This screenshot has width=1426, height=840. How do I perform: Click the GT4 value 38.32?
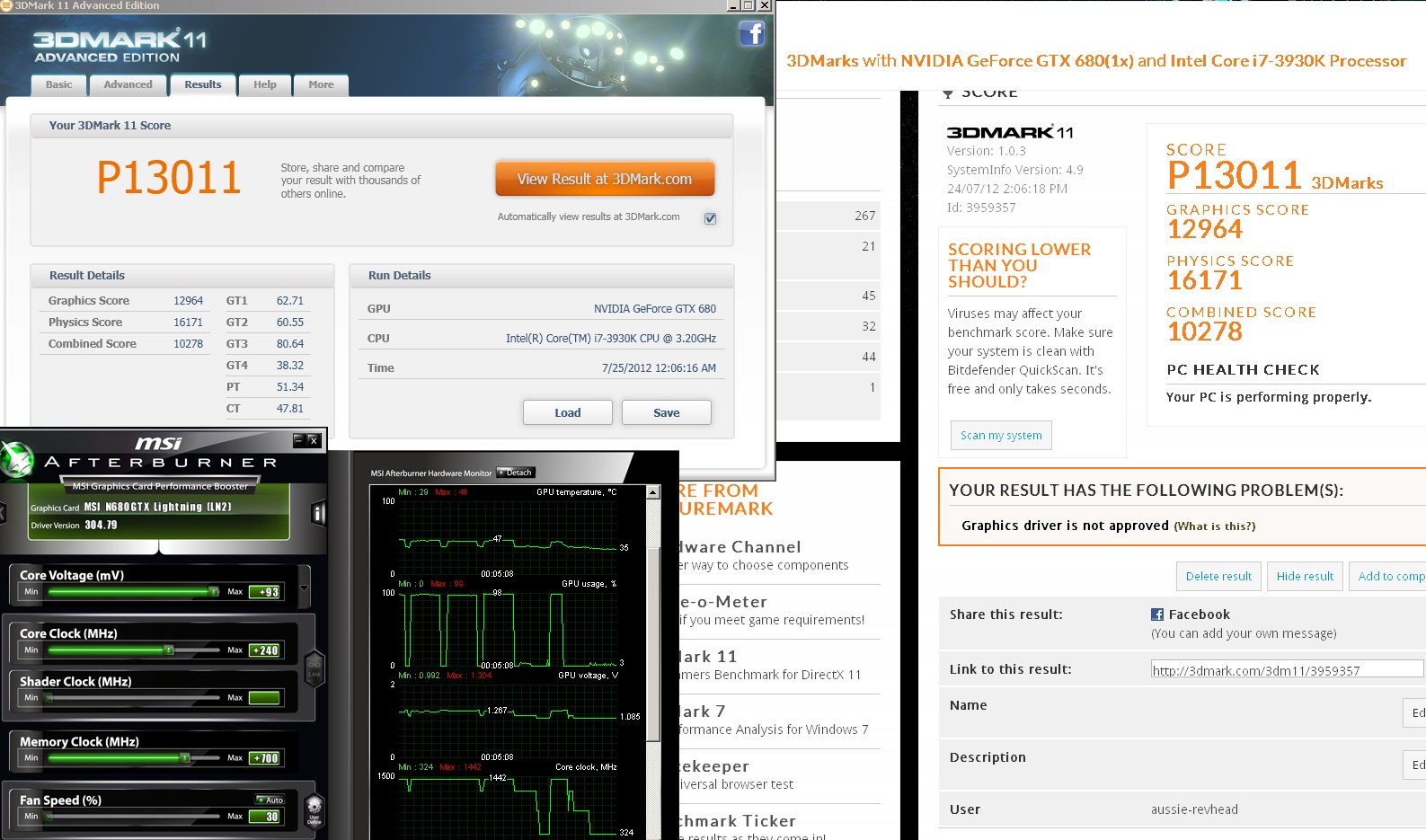[x=290, y=366]
